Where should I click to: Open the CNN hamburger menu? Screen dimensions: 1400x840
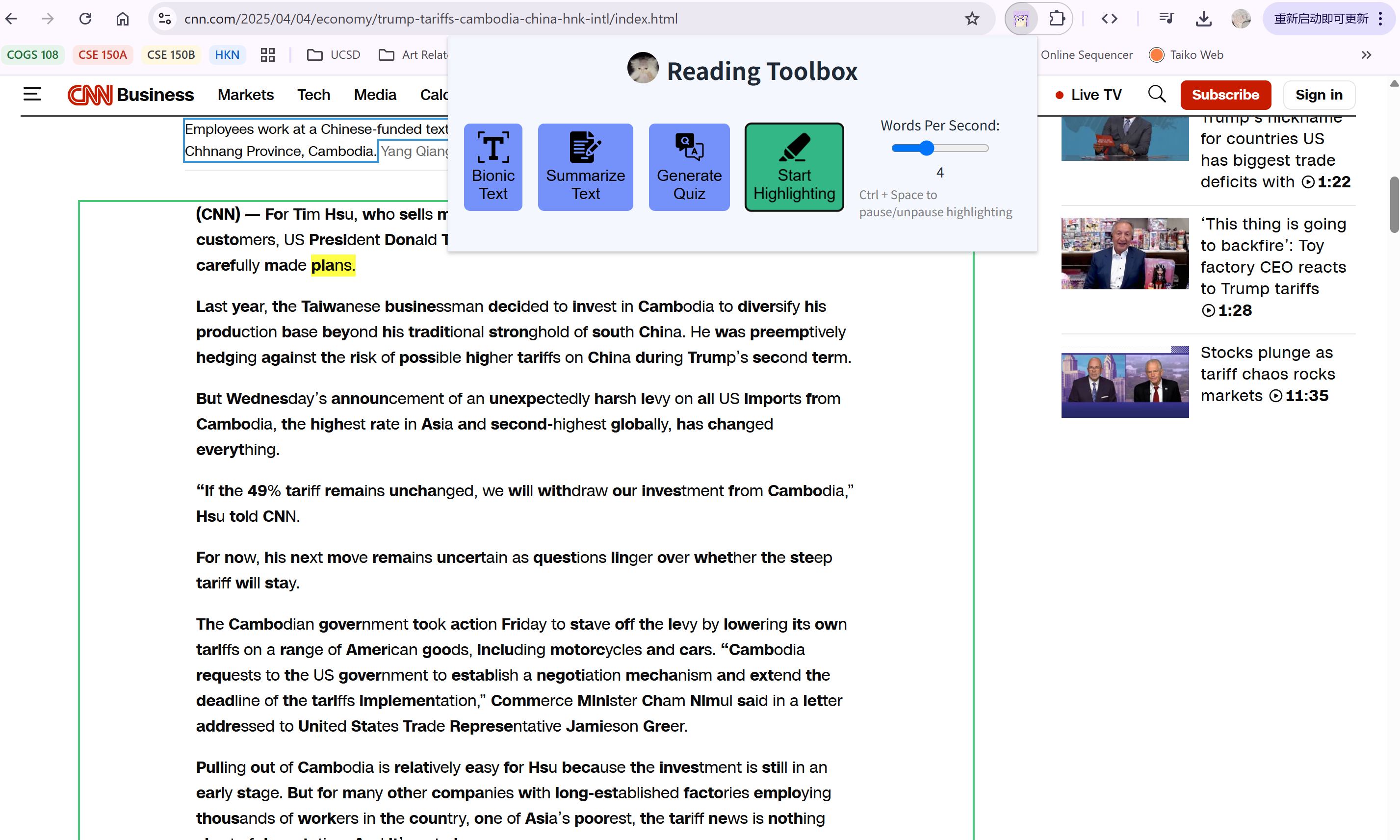pos(32,95)
